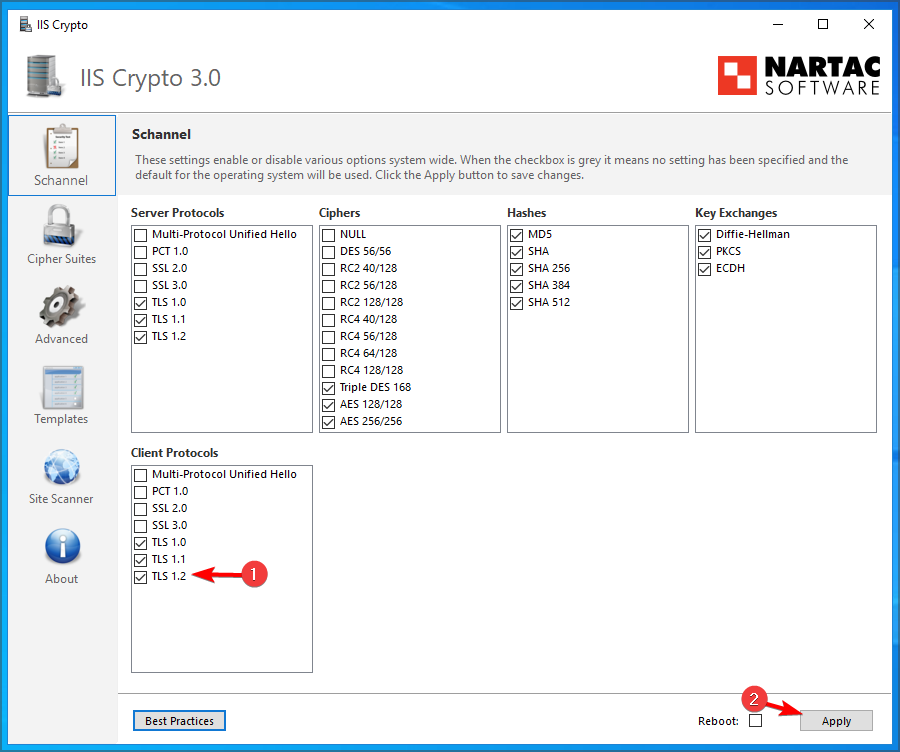Switch to the Templates section
Image resolution: width=900 pixels, height=752 pixels.
point(61,395)
